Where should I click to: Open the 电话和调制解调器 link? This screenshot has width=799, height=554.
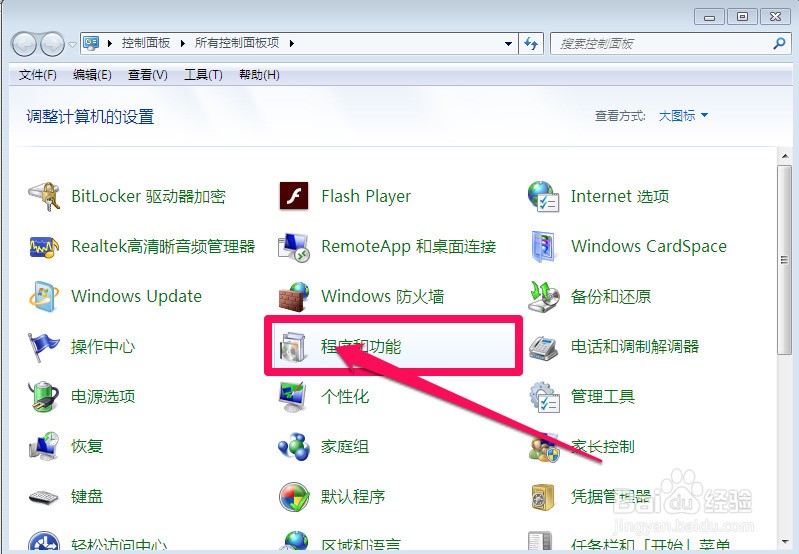[634, 347]
